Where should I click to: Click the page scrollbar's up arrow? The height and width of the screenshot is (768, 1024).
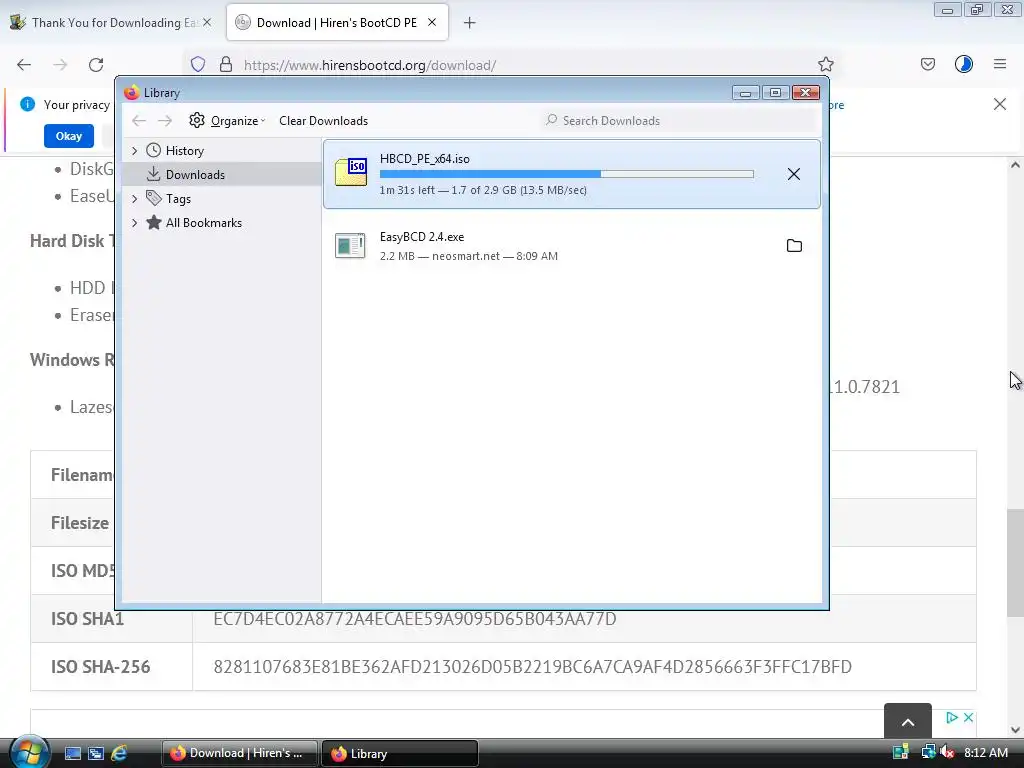pos(1015,165)
